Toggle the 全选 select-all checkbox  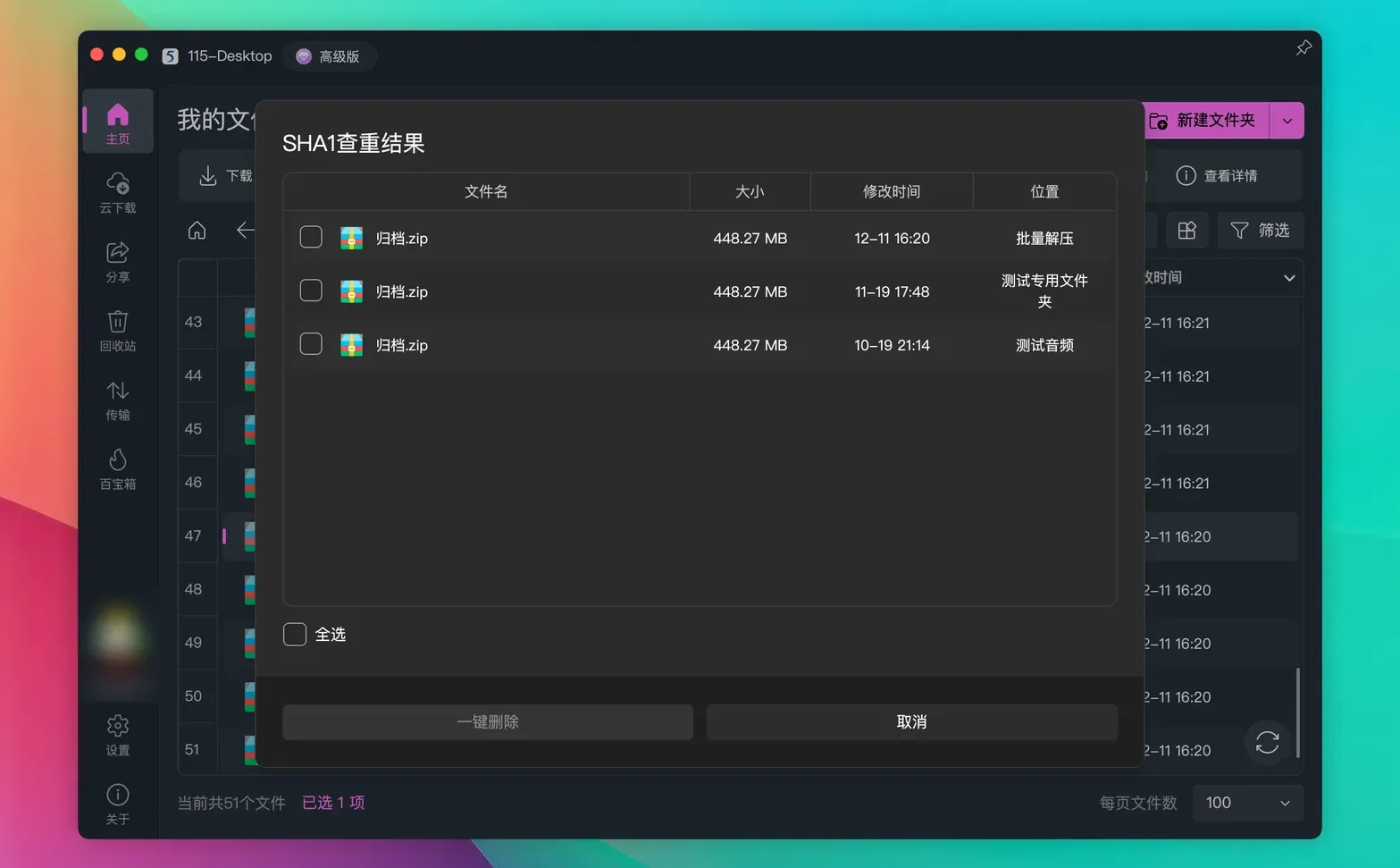(x=294, y=634)
